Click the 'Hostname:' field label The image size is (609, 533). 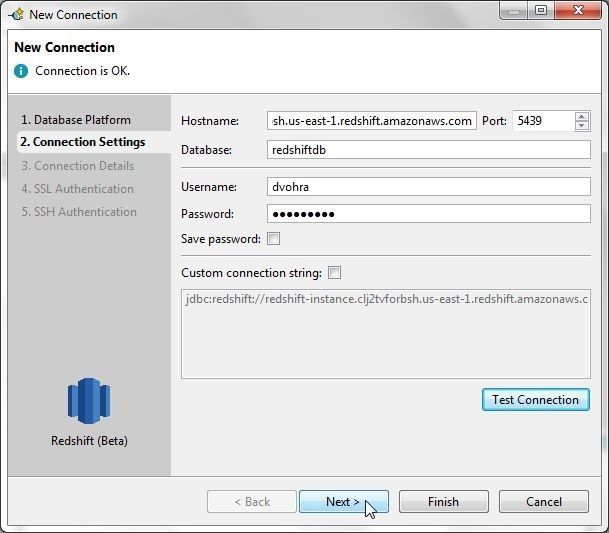point(210,121)
